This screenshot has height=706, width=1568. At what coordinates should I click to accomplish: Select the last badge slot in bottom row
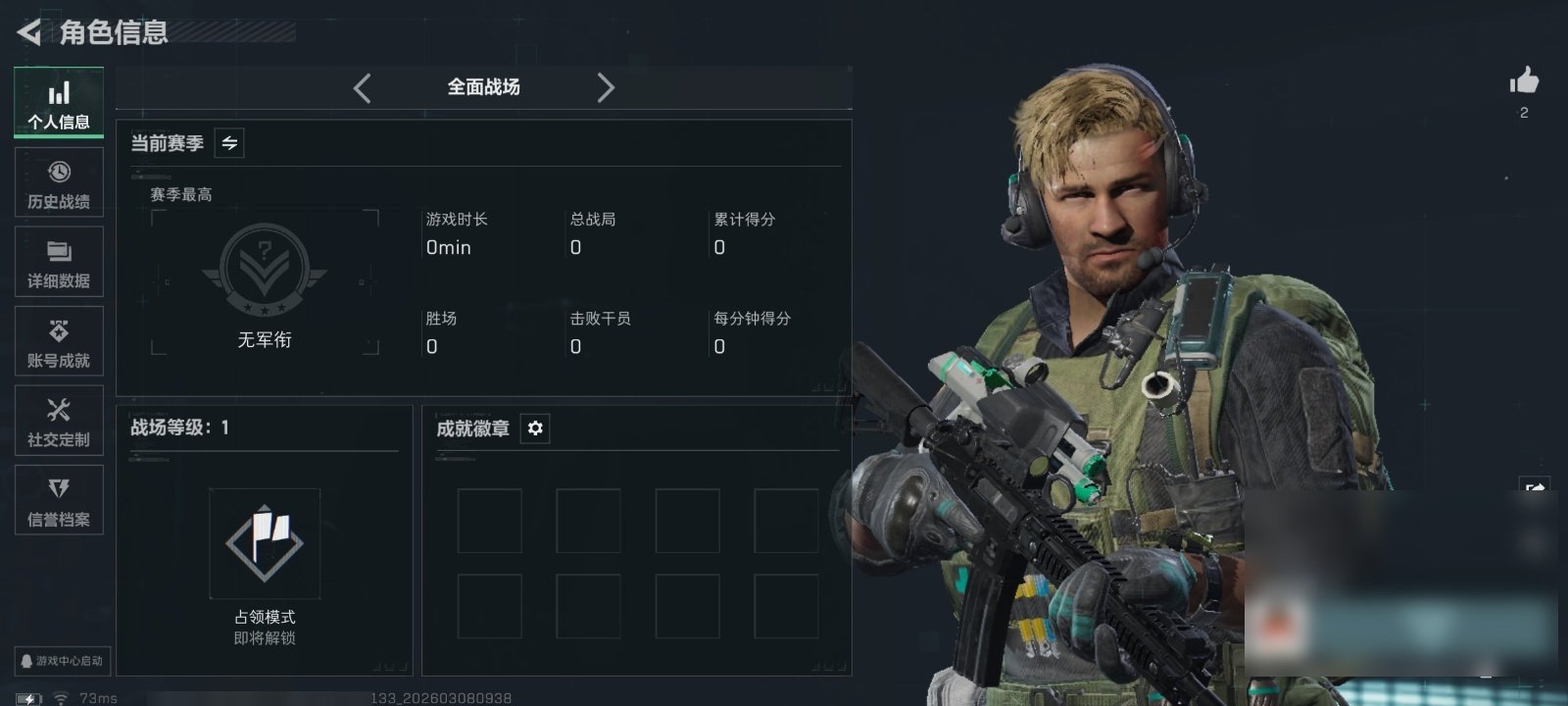[x=786, y=607]
